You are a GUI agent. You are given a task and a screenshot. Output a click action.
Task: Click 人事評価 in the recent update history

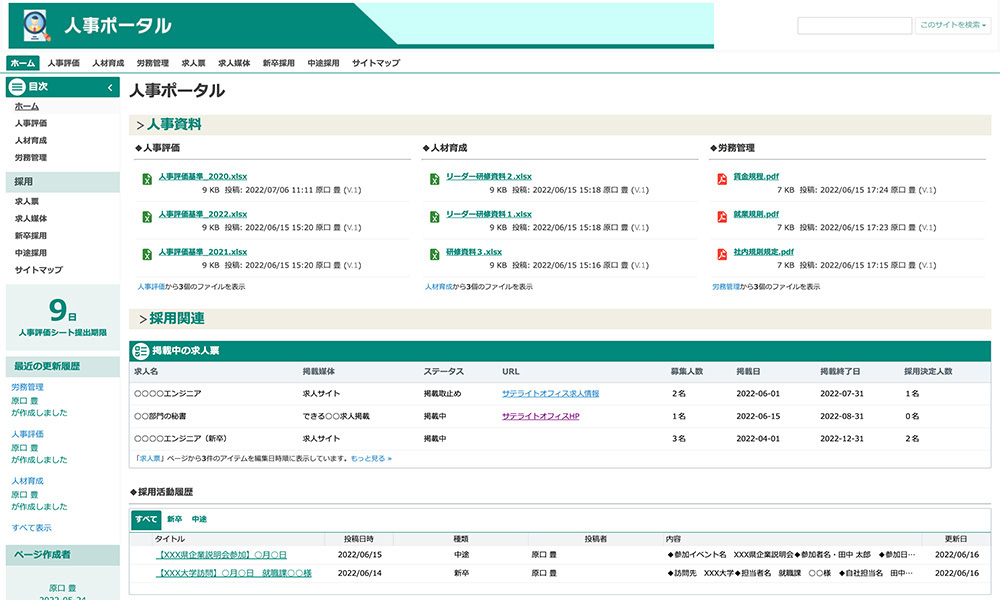(27, 434)
